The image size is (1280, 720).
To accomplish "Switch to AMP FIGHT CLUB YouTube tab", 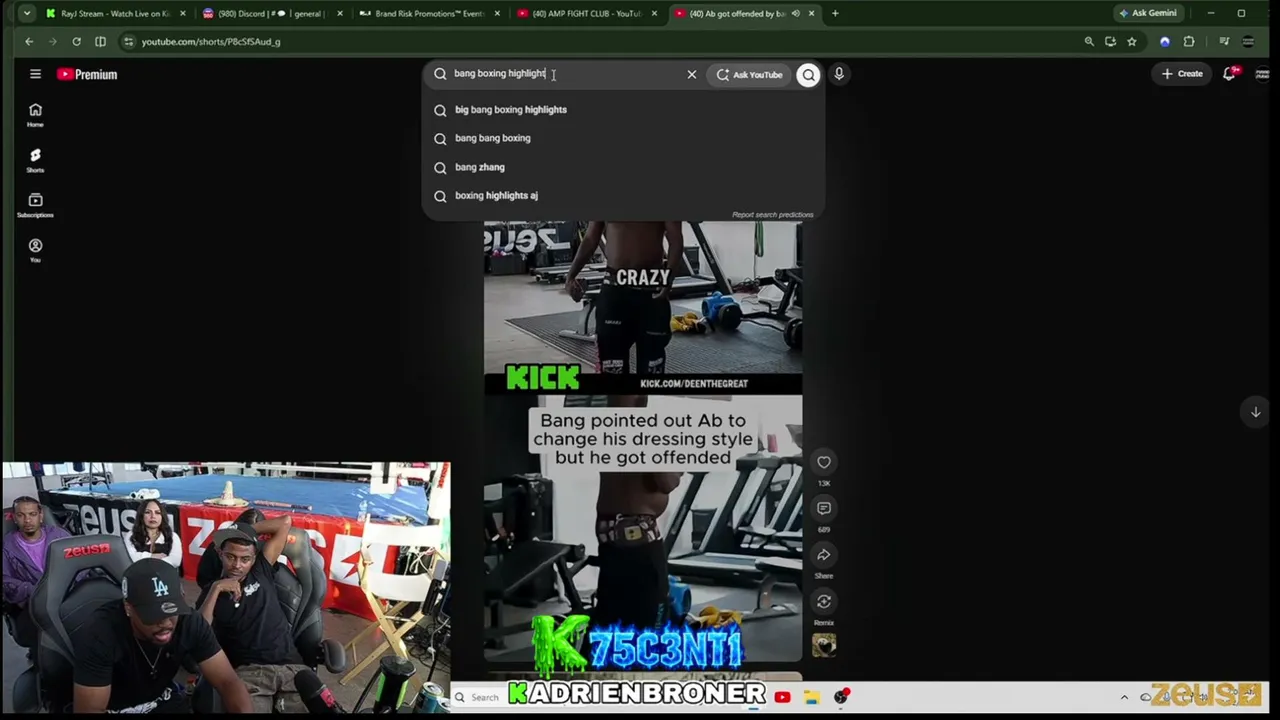I will [x=587, y=13].
